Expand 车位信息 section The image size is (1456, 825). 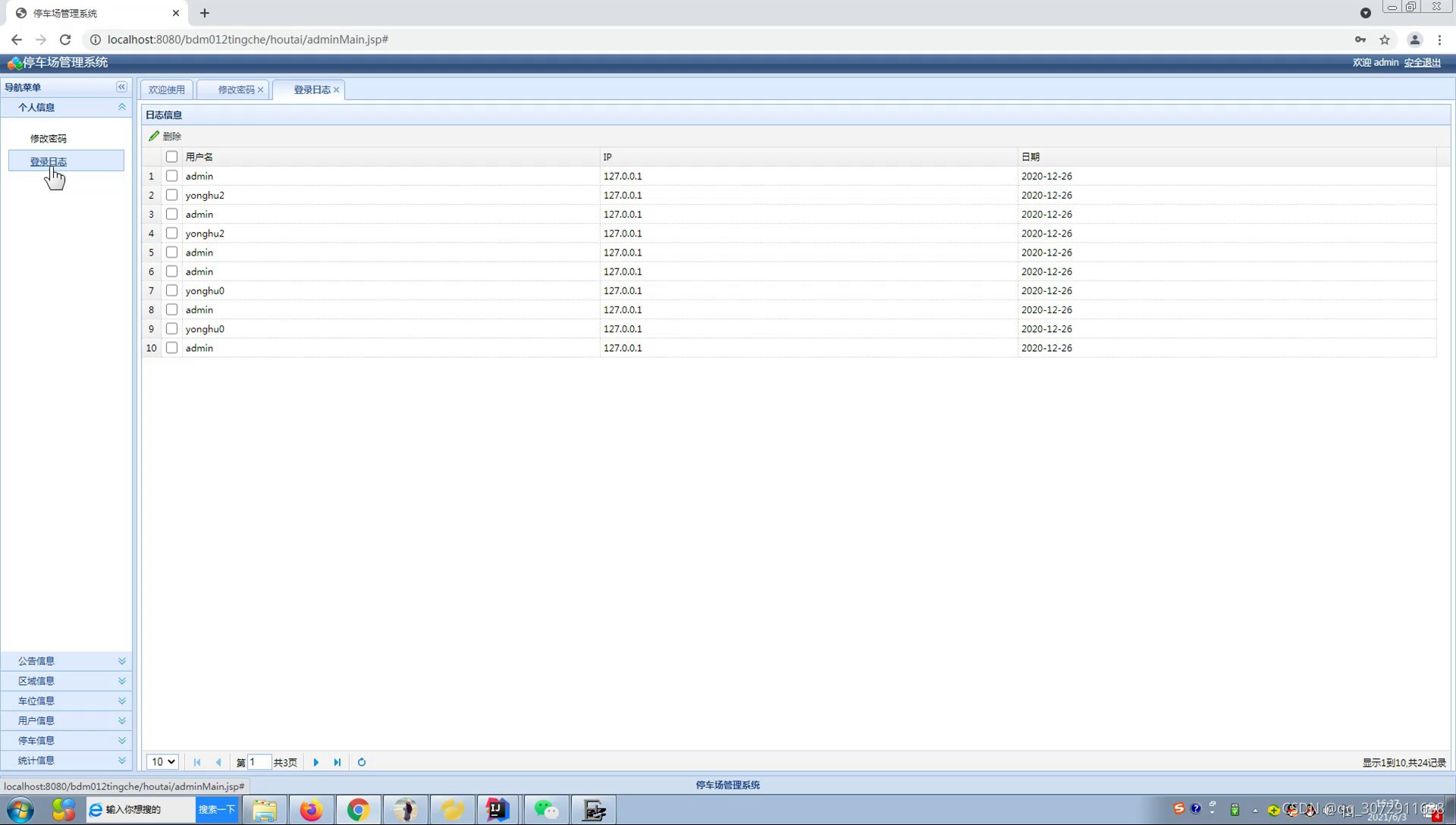(x=66, y=701)
